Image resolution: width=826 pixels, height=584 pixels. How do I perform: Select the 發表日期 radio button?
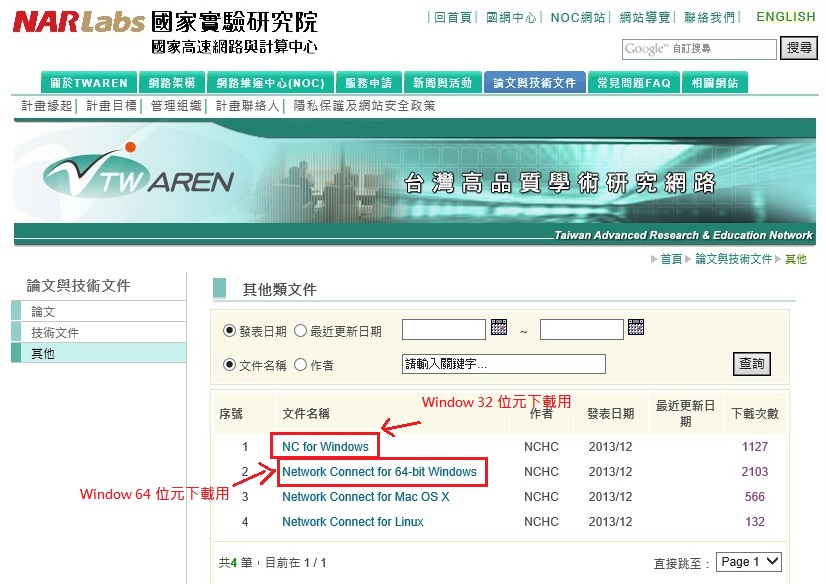point(229,331)
